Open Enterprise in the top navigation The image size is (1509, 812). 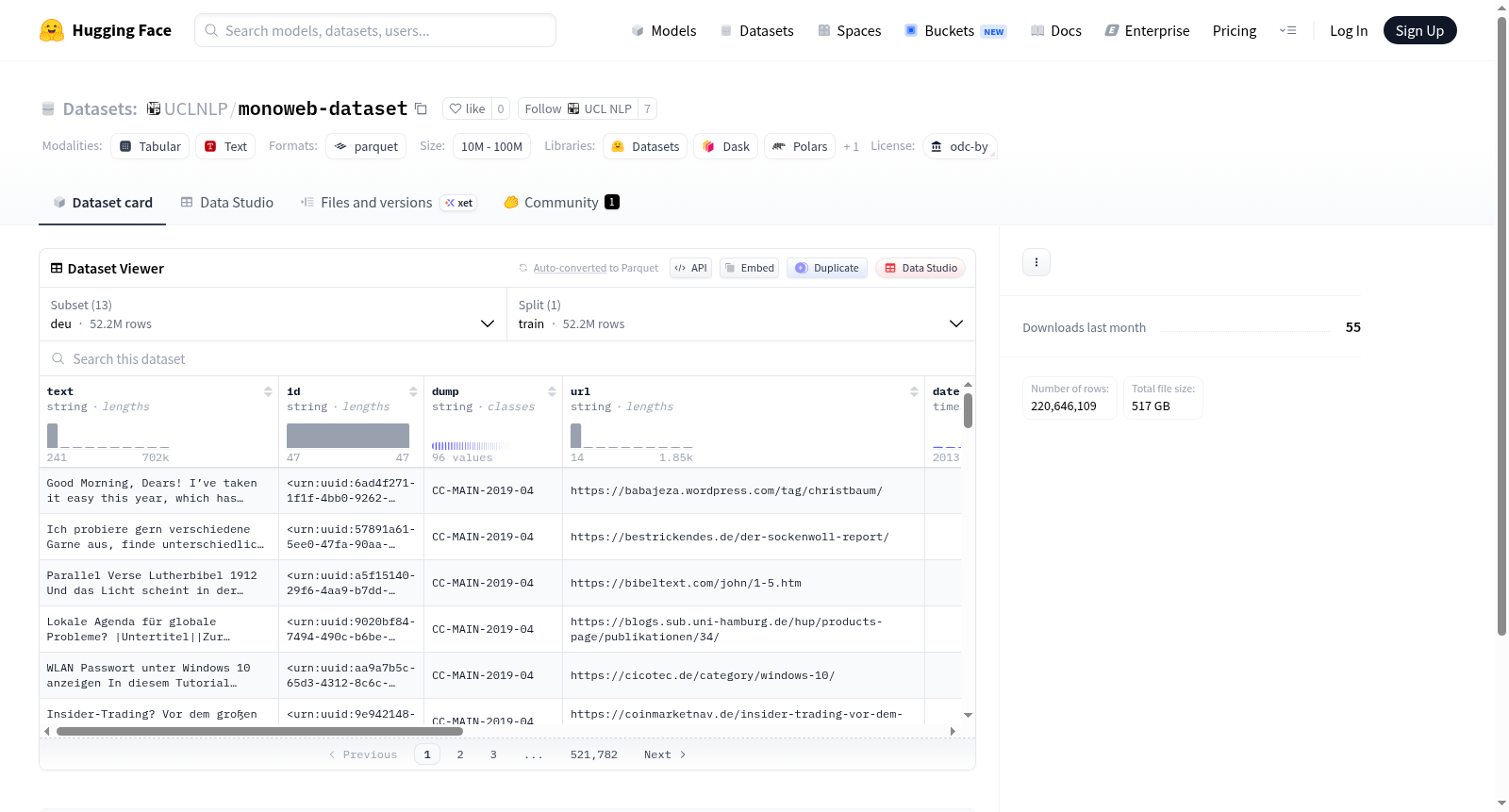(1147, 31)
